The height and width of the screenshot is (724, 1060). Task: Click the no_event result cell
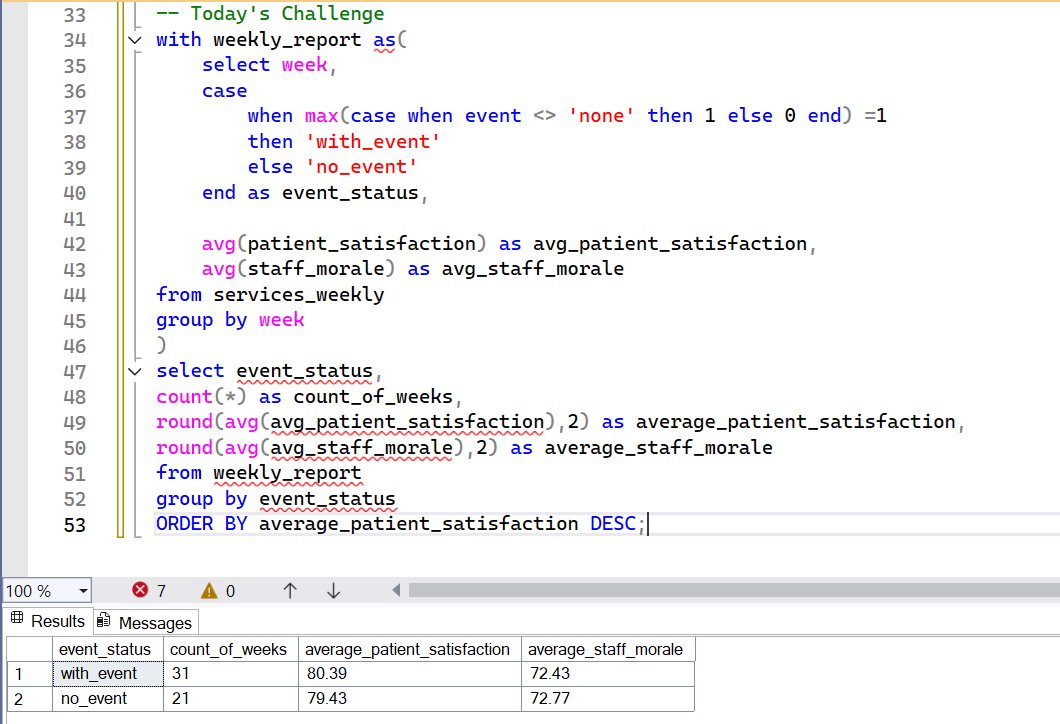[x=108, y=698]
